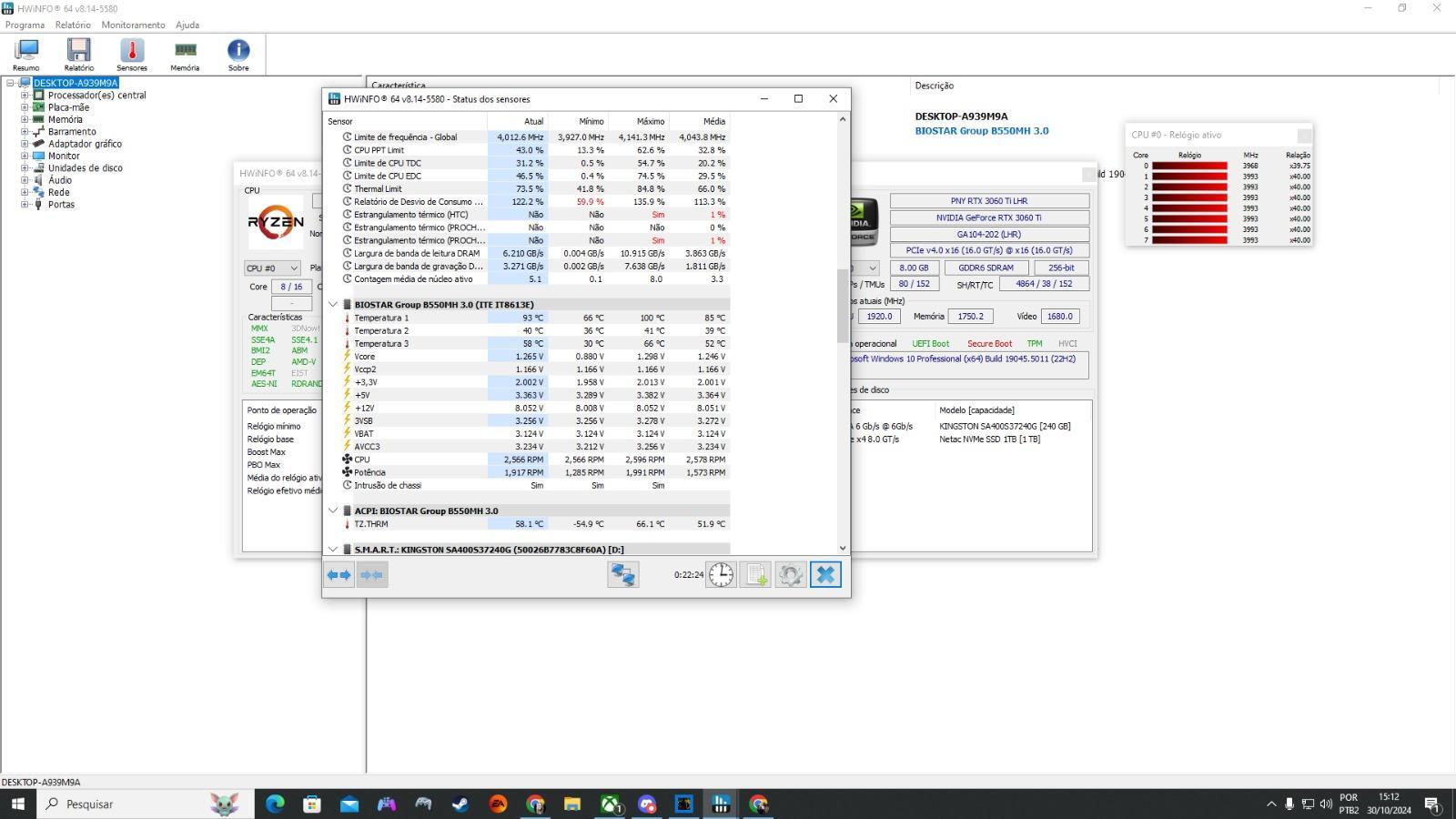This screenshot has width=1456, height=819.
Task: Expand the Memória tree node
Action: tap(25, 119)
